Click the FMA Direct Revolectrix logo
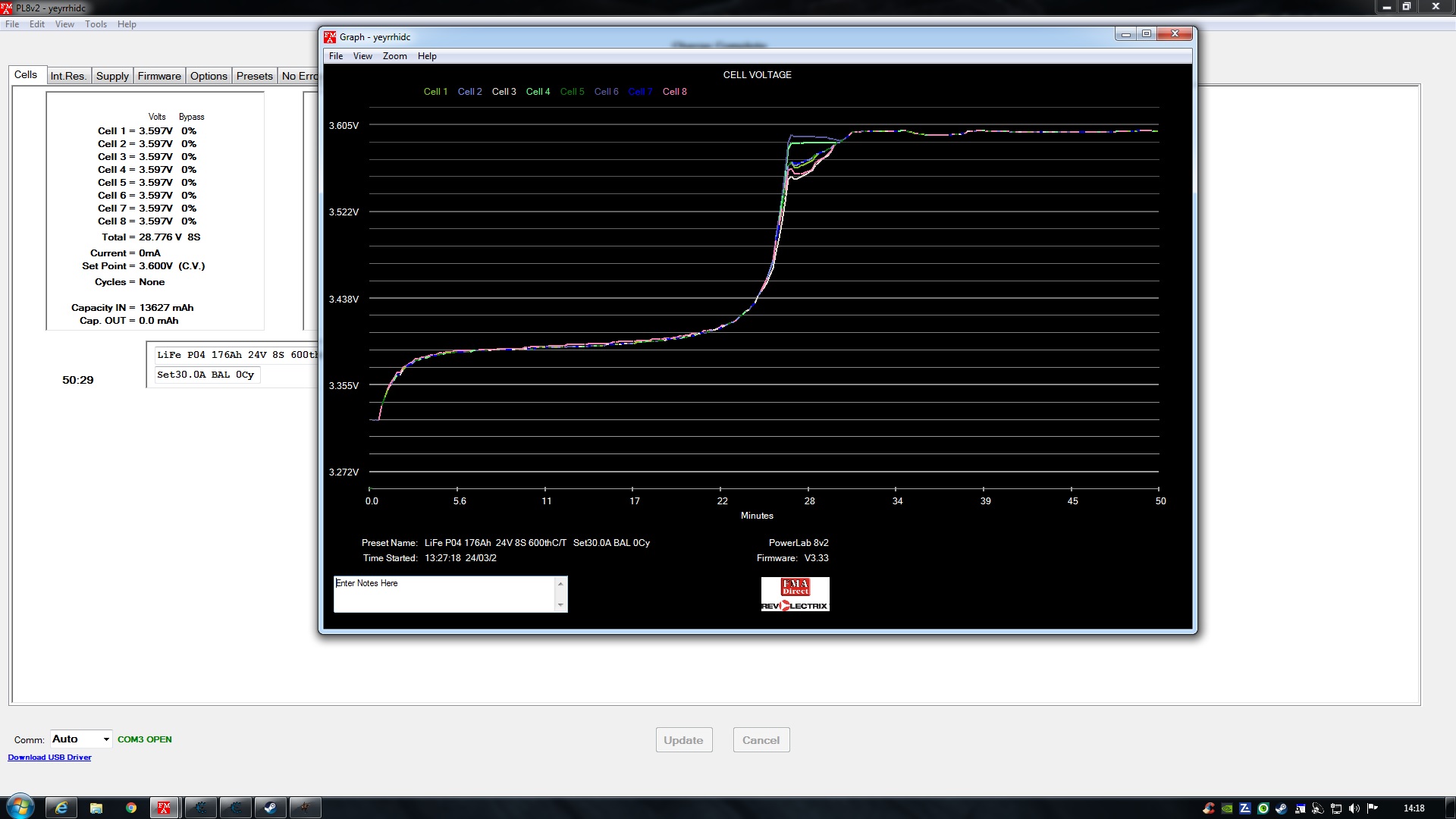 click(795, 595)
